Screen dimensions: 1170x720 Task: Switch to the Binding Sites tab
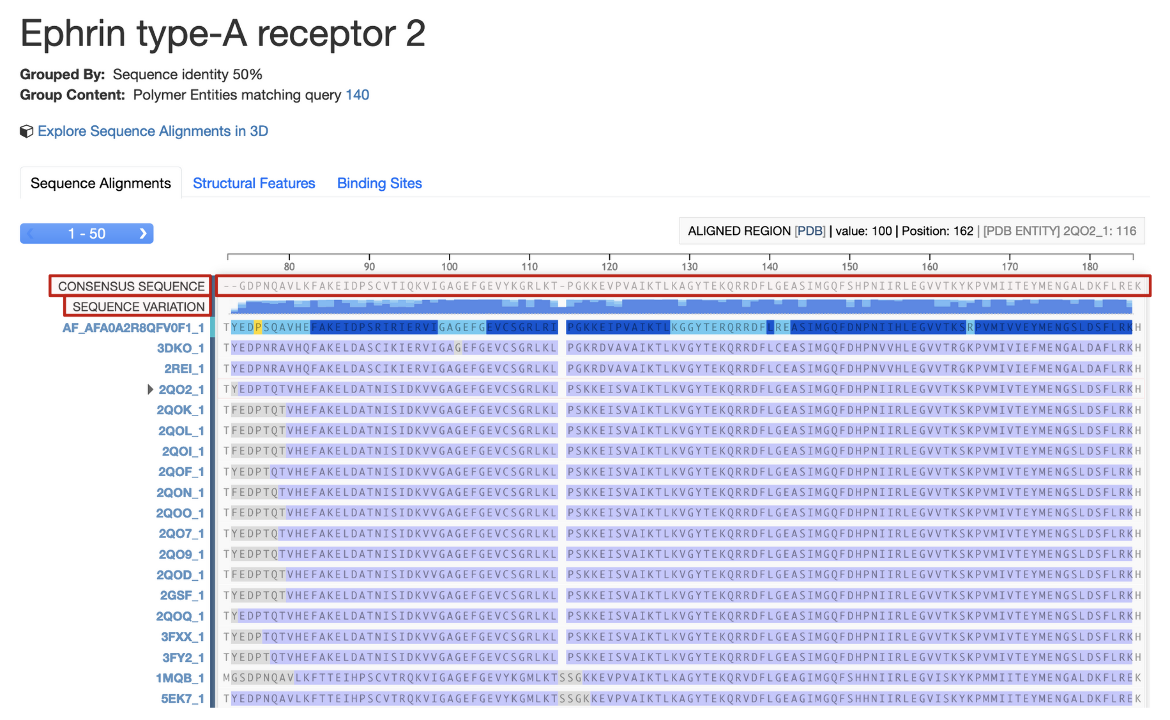click(379, 184)
